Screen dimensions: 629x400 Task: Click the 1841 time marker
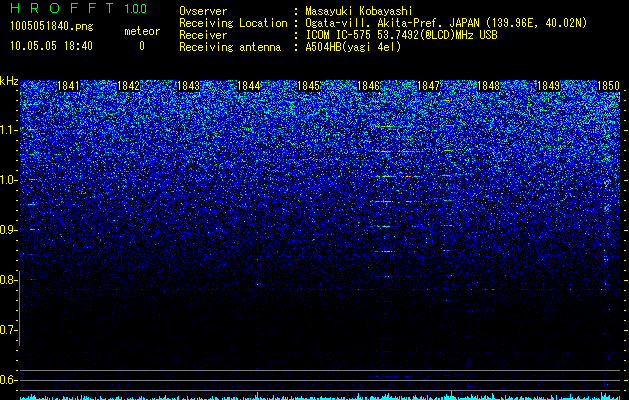tap(68, 85)
